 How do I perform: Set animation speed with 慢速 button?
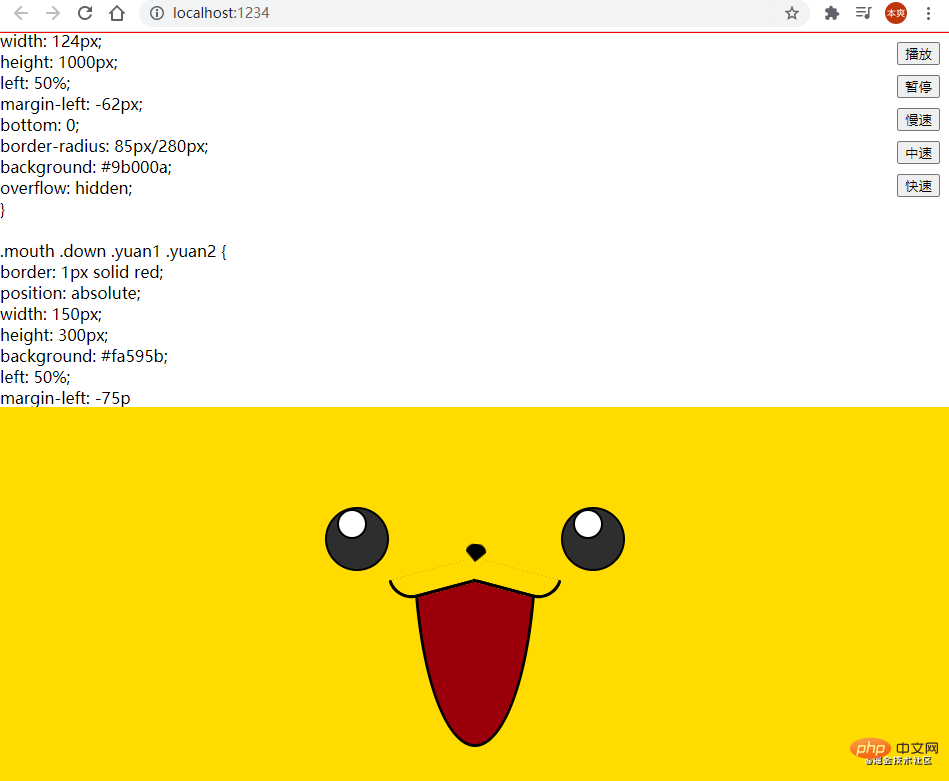pyautogui.click(x=918, y=120)
